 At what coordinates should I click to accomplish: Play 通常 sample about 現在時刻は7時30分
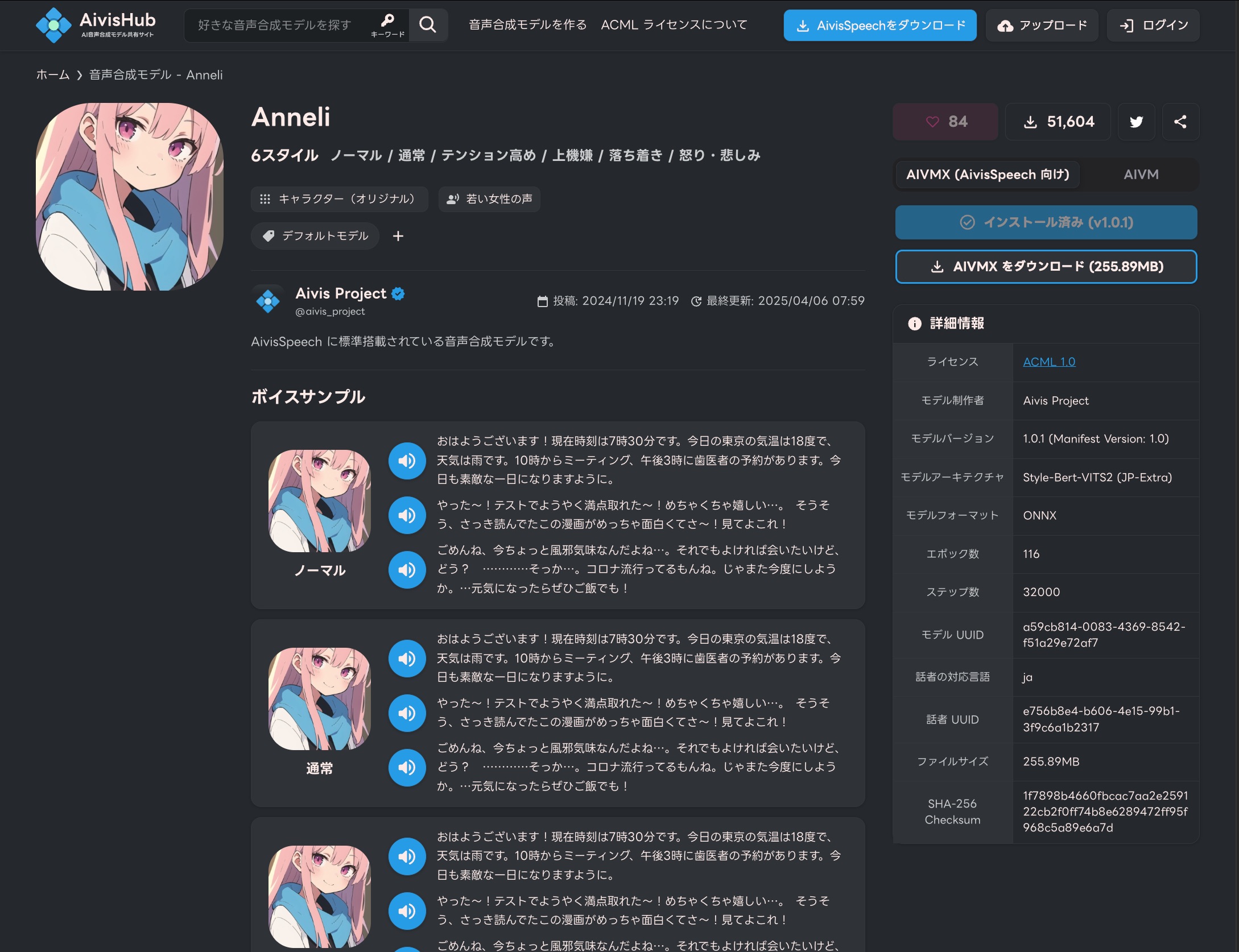point(407,659)
